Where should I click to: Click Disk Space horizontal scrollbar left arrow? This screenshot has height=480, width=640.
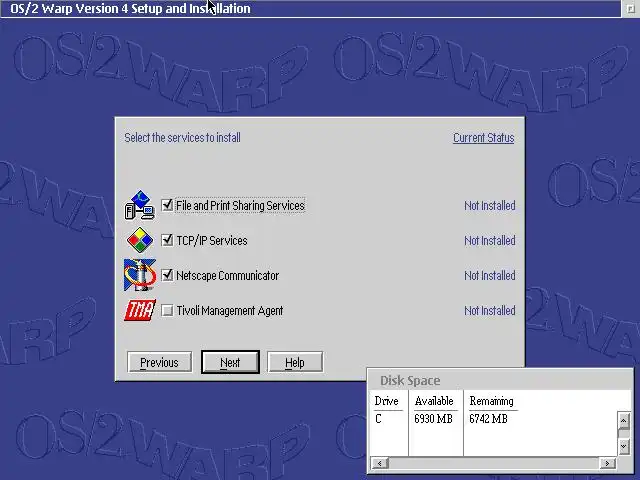(x=380, y=463)
